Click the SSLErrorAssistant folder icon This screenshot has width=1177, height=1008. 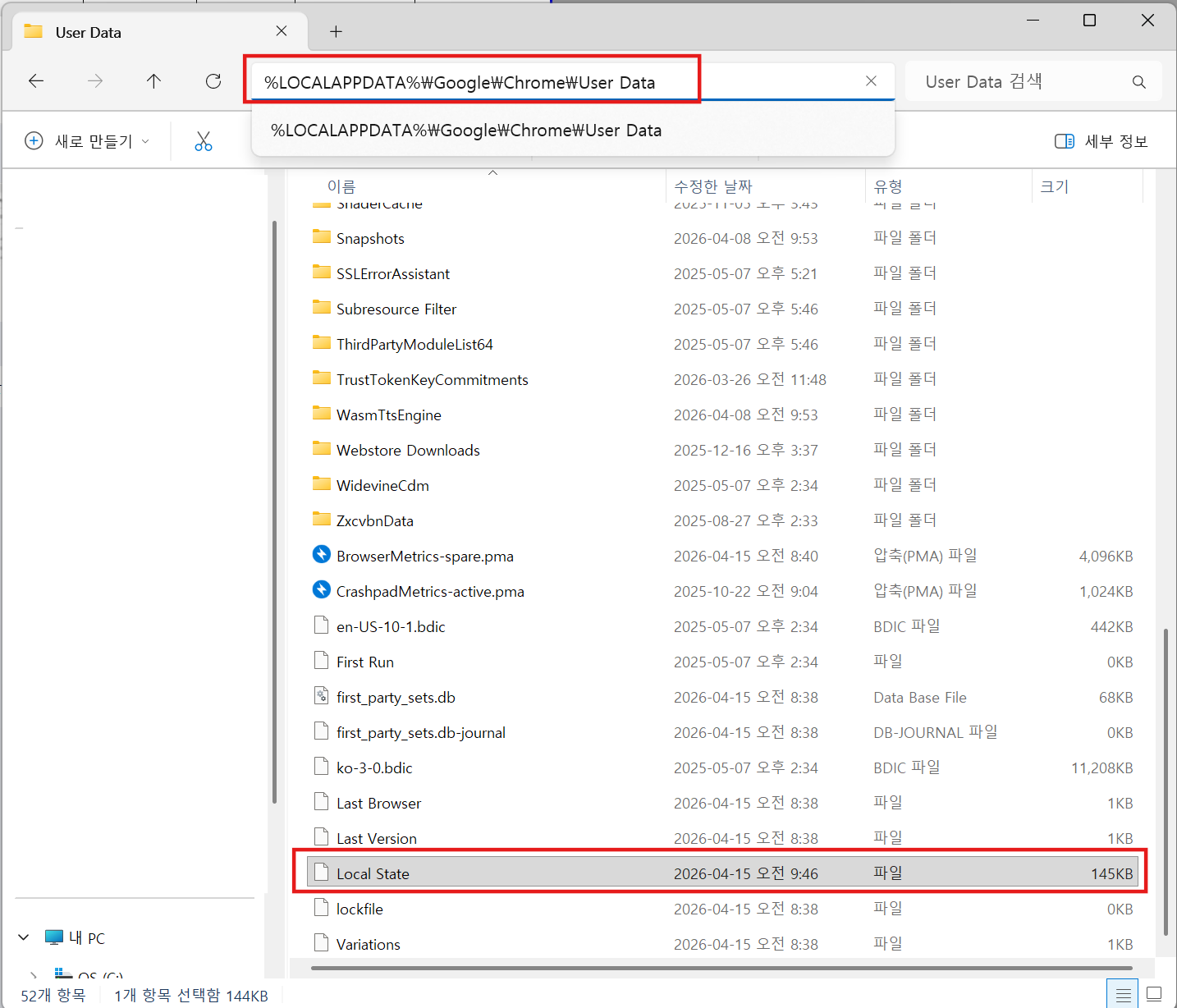point(322,273)
